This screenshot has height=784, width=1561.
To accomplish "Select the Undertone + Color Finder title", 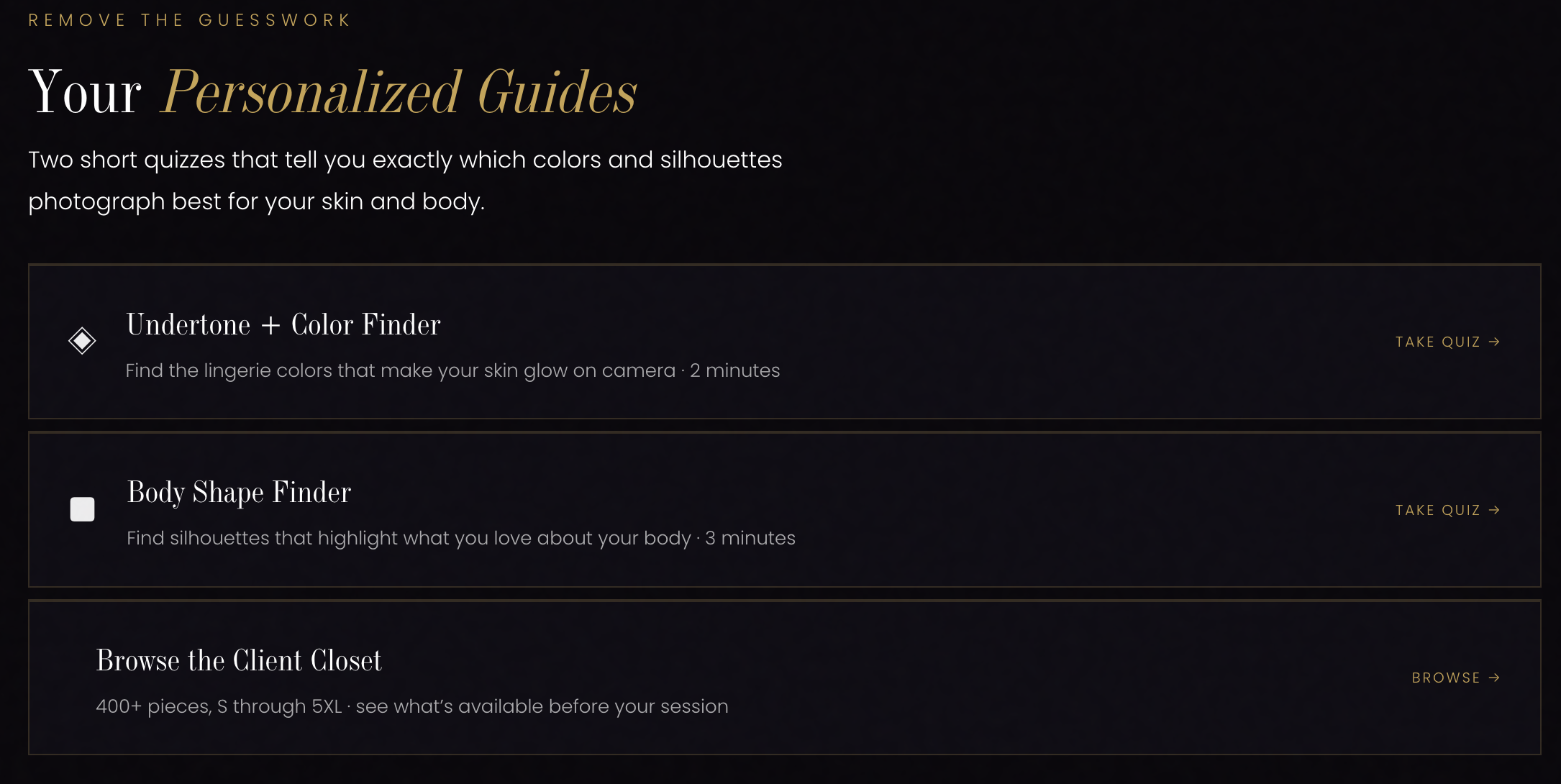I will coord(283,324).
